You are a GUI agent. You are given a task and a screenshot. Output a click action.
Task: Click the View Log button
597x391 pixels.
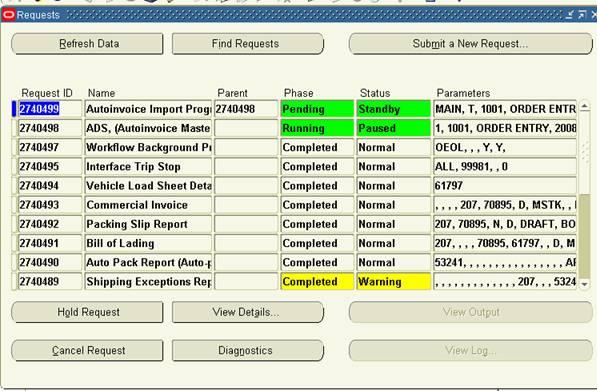click(x=470, y=351)
